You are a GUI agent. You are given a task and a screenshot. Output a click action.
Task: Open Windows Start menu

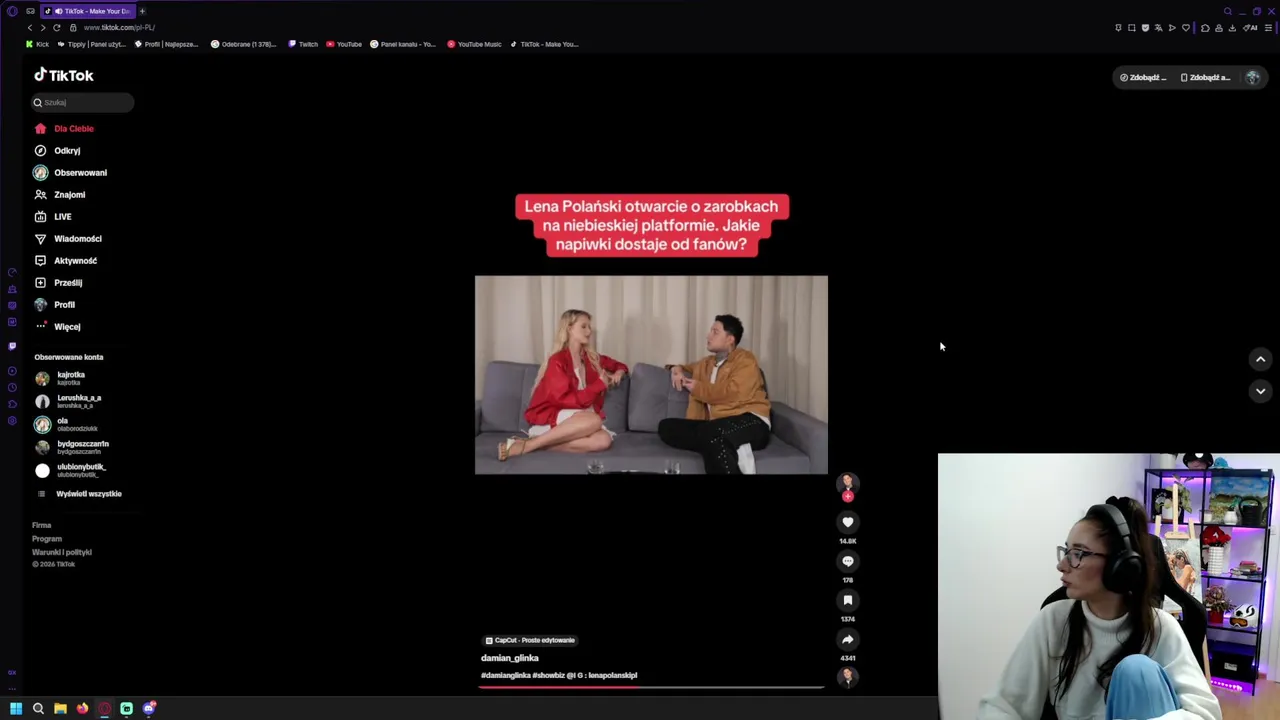tap(16, 708)
